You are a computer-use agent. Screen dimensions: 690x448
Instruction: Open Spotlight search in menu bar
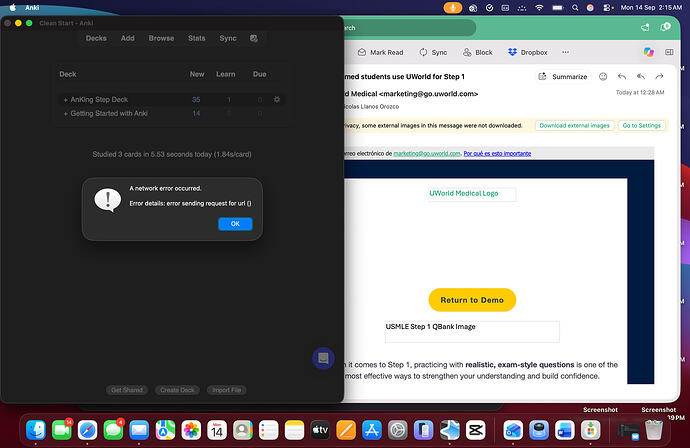pos(575,7)
